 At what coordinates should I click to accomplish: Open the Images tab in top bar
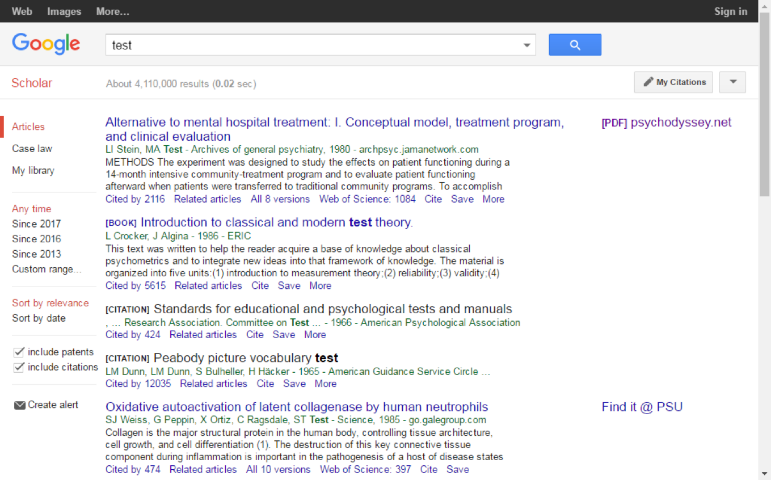(x=64, y=11)
